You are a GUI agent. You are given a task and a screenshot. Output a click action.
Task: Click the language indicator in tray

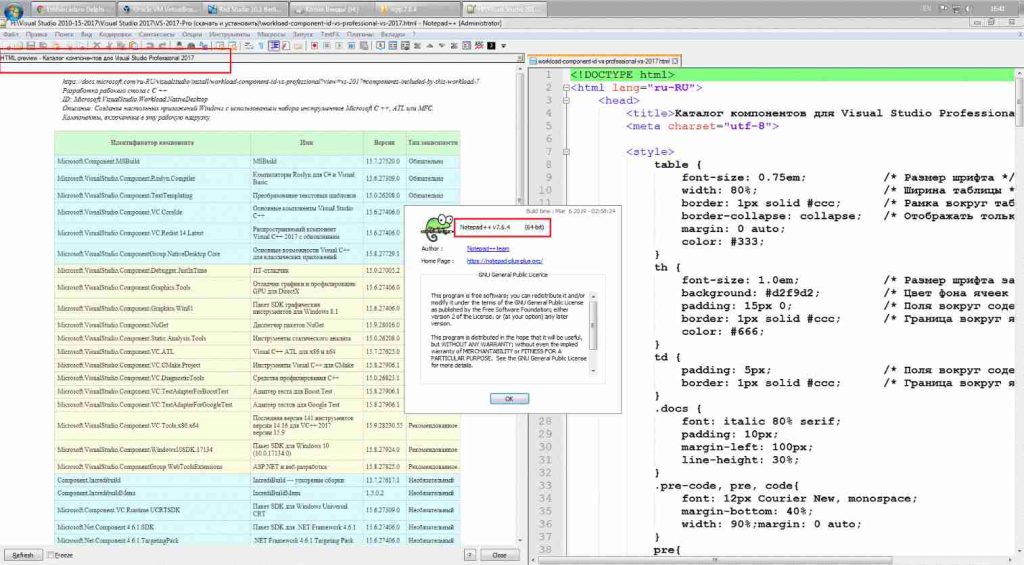pyautogui.click(x=927, y=9)
